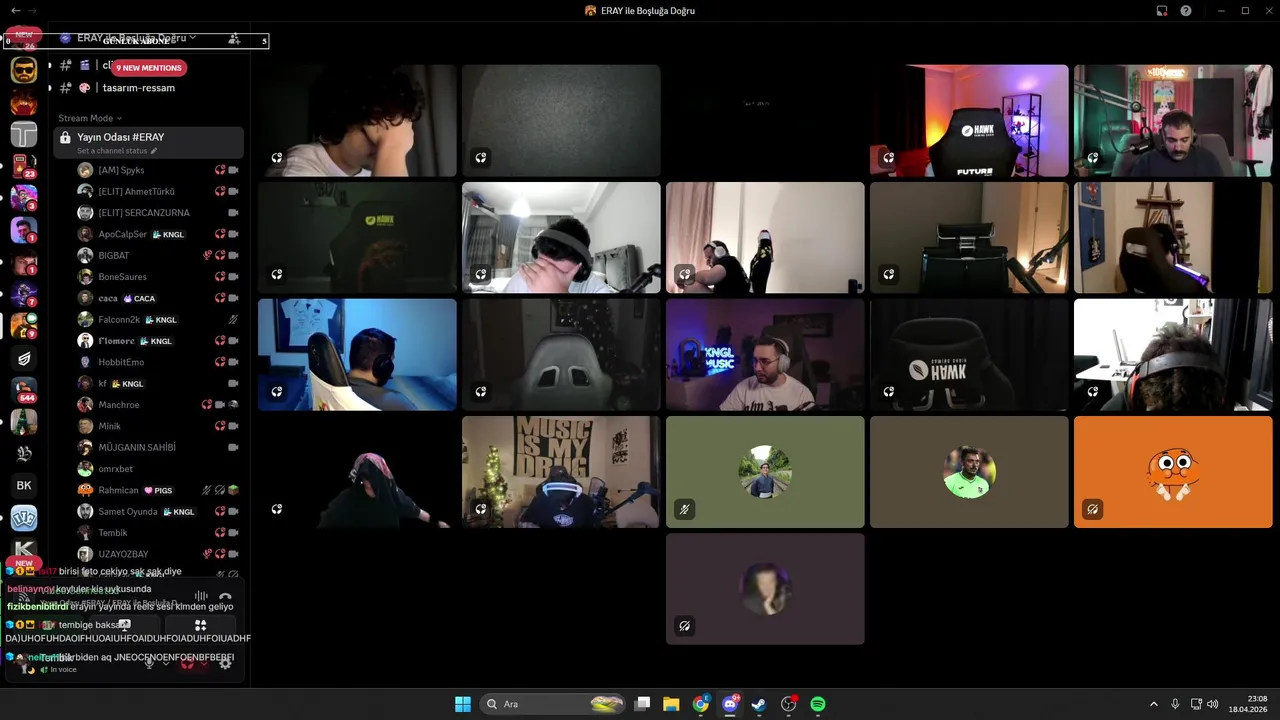The image size is (1280, 720).
Task: Open clock showing 23:08 in taskbar
Action: (x=1249, y=704)
